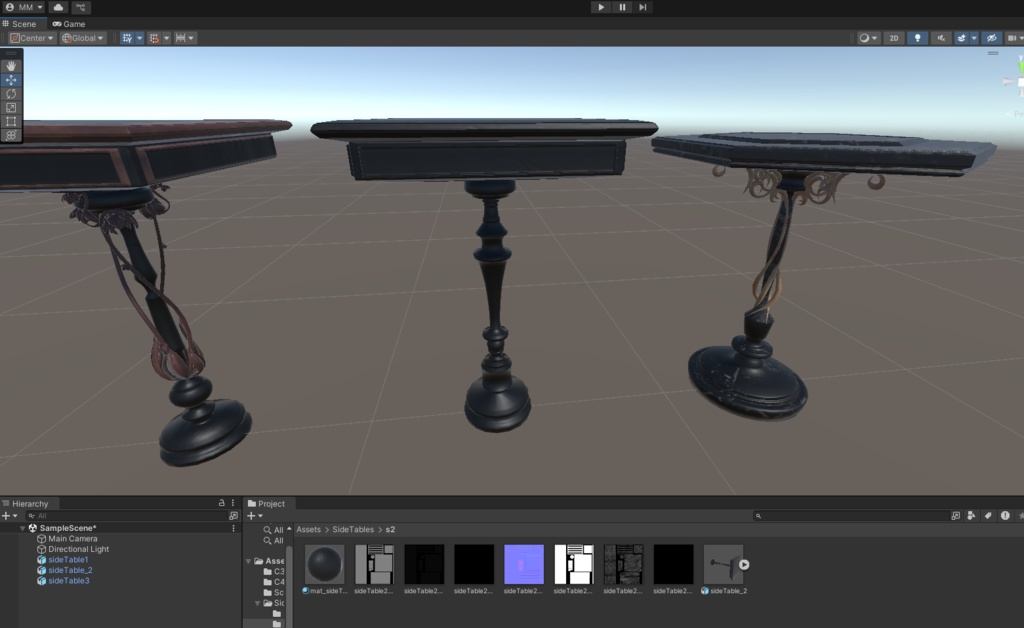Open grid snapping settings dropdown
The height and width of the screenshot is (628, 1024).
point(167,38)
